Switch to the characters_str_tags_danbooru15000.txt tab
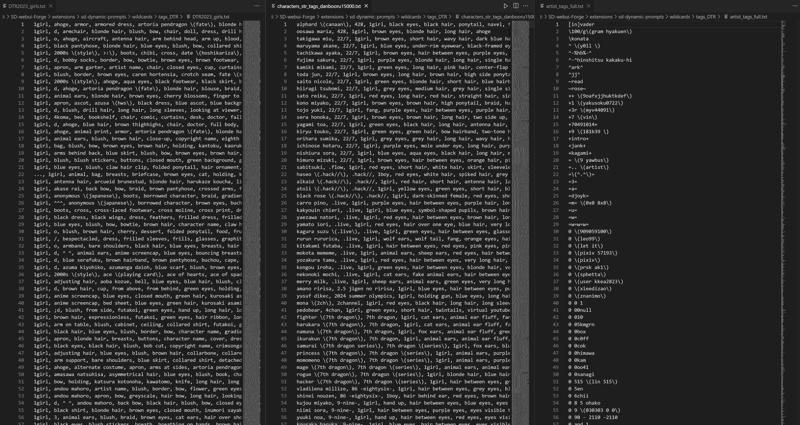 (x=319, y=6)
